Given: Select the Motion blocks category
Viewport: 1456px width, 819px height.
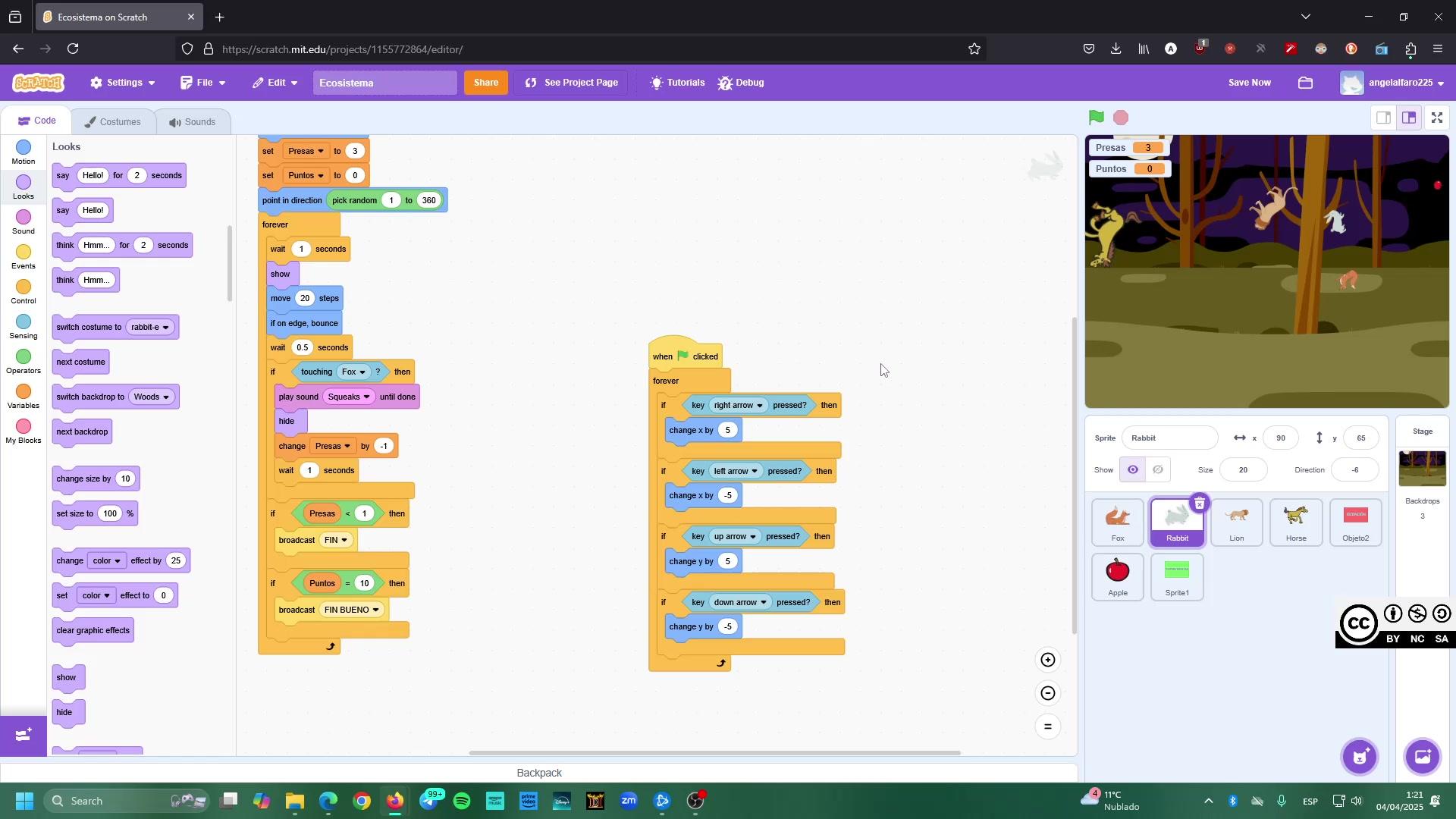Looking at the screenshot, I should pos(24,152).
